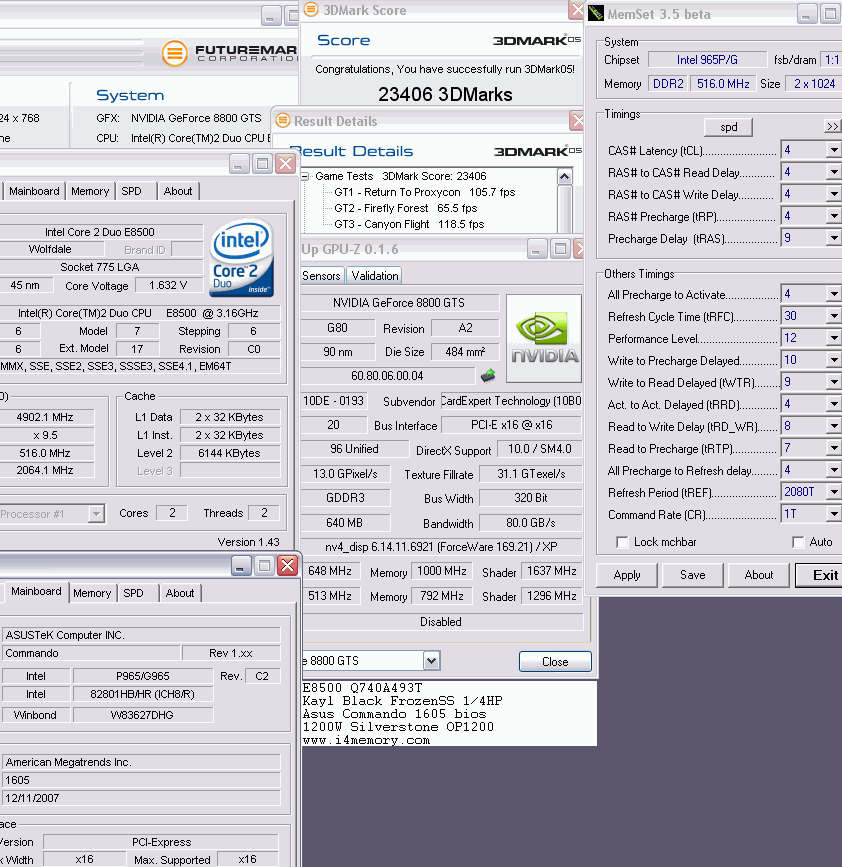Click Apply in MemSet

pos(627,575)
